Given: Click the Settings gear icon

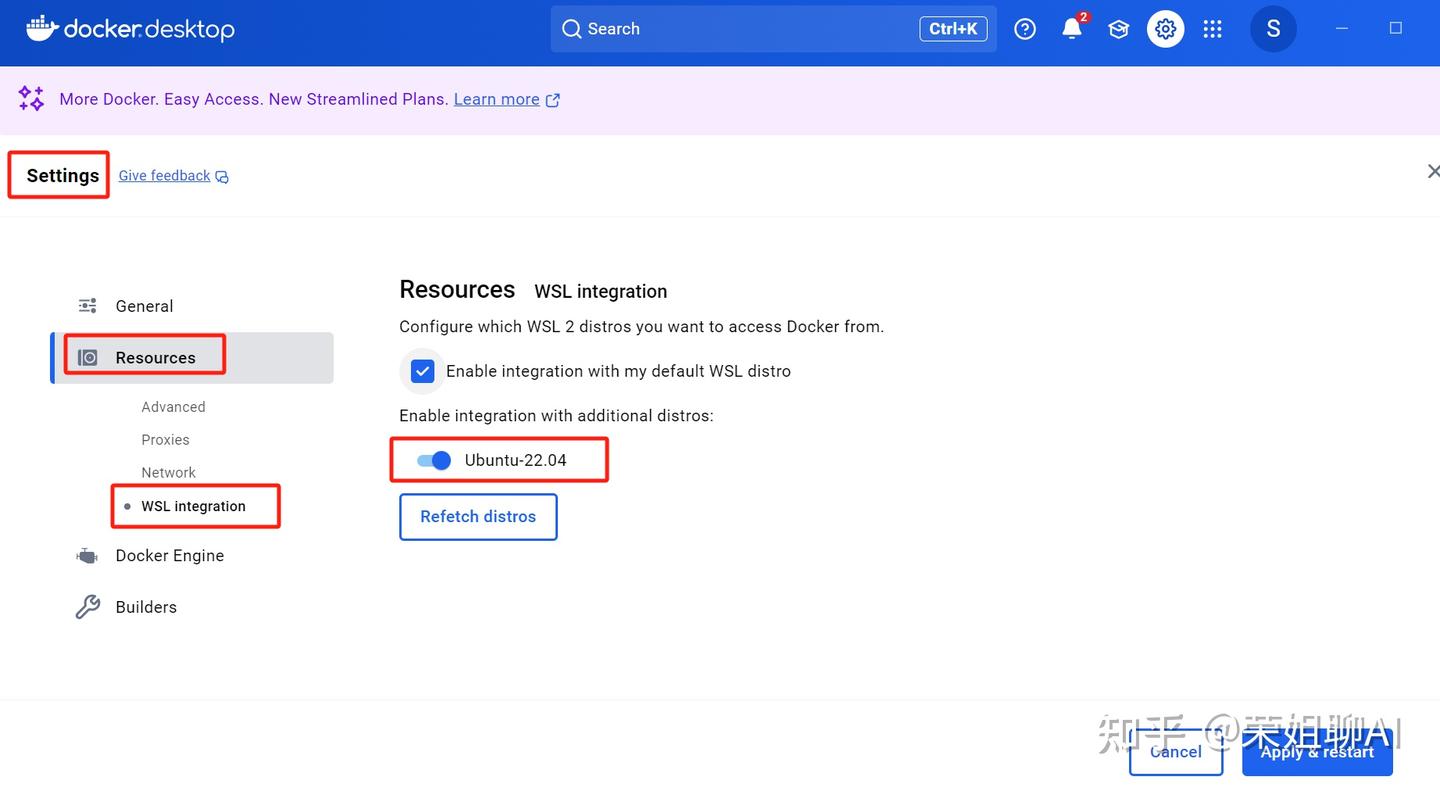Looking at the screenshot, I should pos(1166,29).
